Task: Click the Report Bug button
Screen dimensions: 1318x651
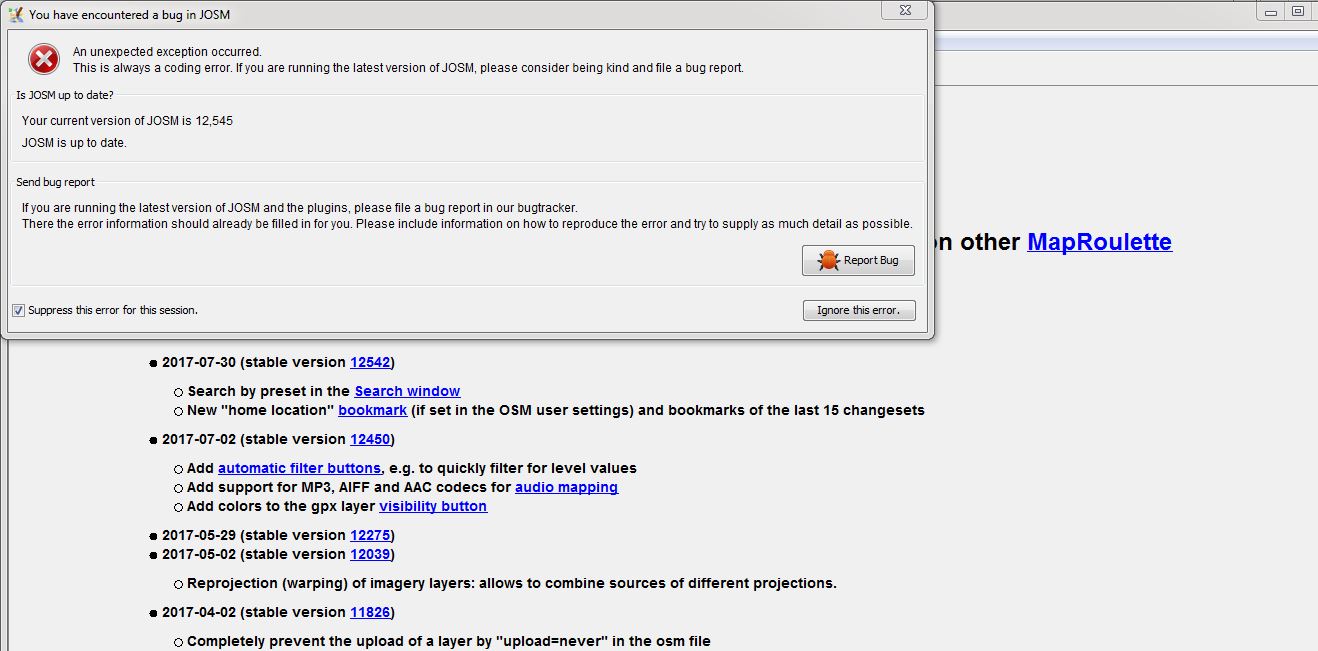Action: click(x=858, y=261)
